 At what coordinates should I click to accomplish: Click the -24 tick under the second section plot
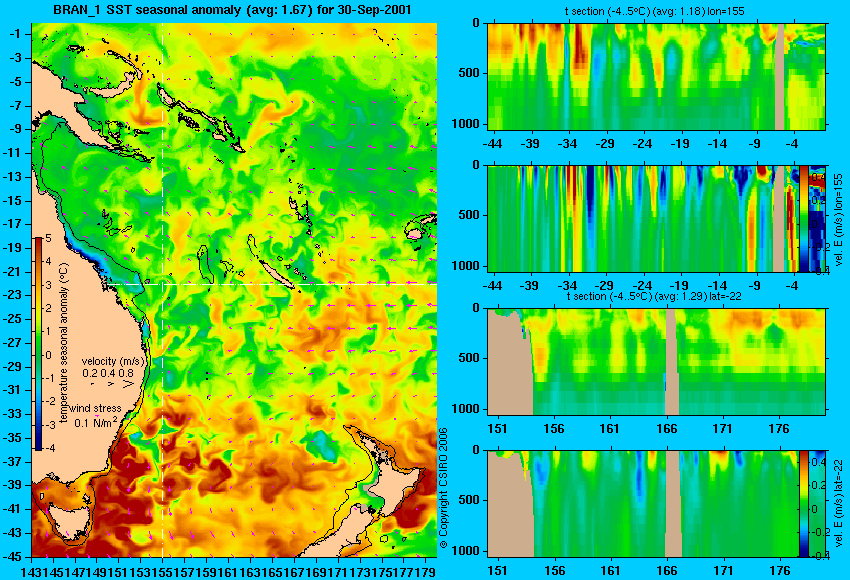tap(642, 286)
